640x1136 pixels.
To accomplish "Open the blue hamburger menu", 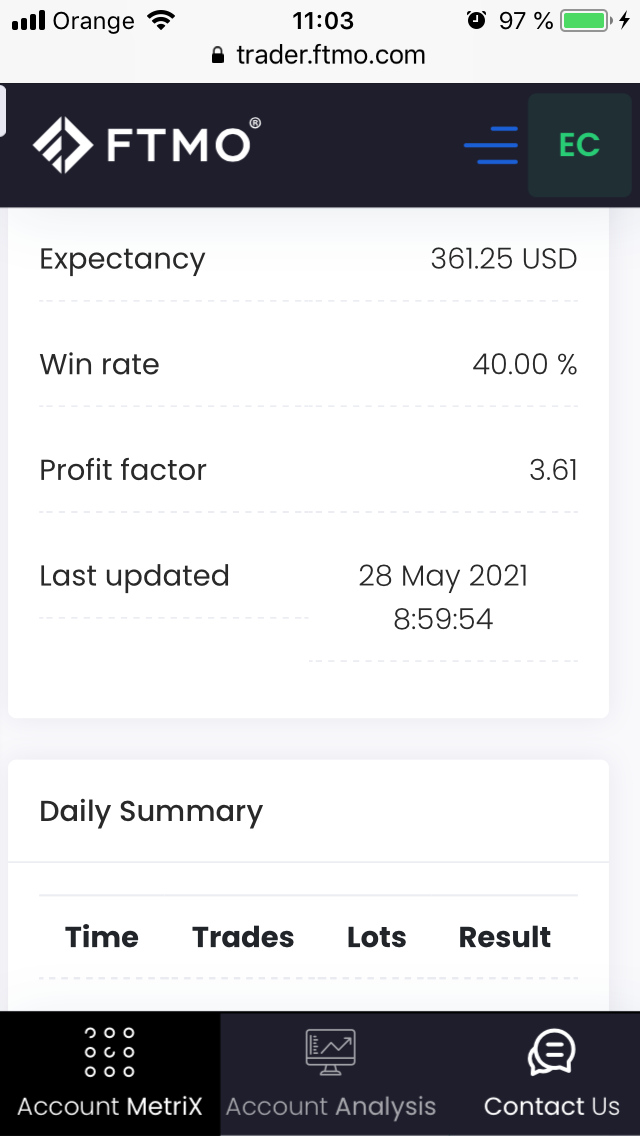I will [491, 146].
